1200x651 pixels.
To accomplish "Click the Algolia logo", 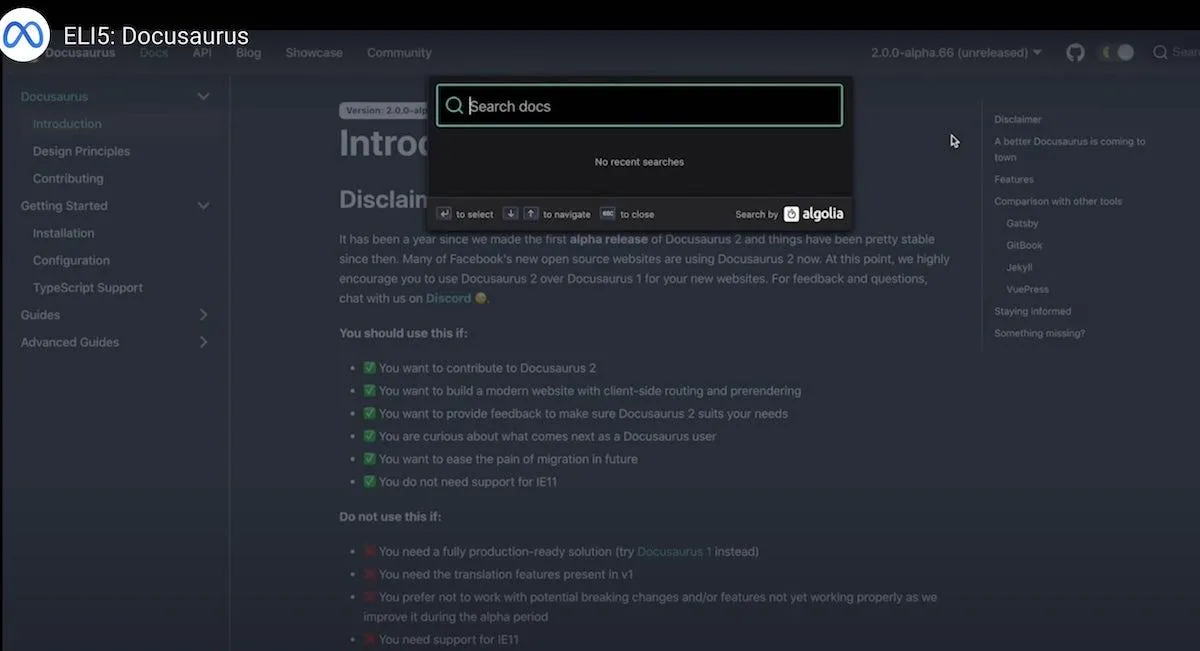I will [813, 213].
